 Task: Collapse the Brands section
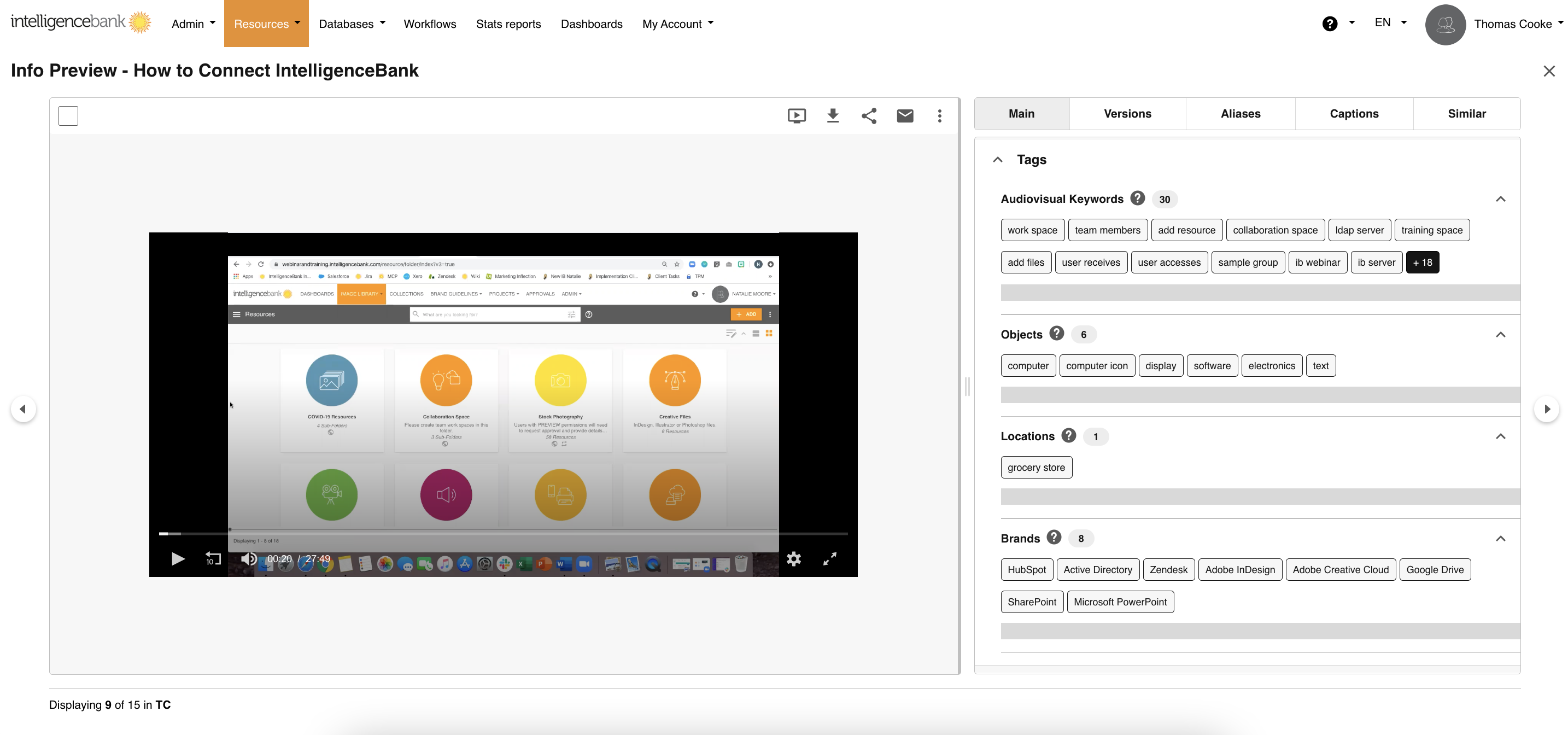(x=1501, y=538)
